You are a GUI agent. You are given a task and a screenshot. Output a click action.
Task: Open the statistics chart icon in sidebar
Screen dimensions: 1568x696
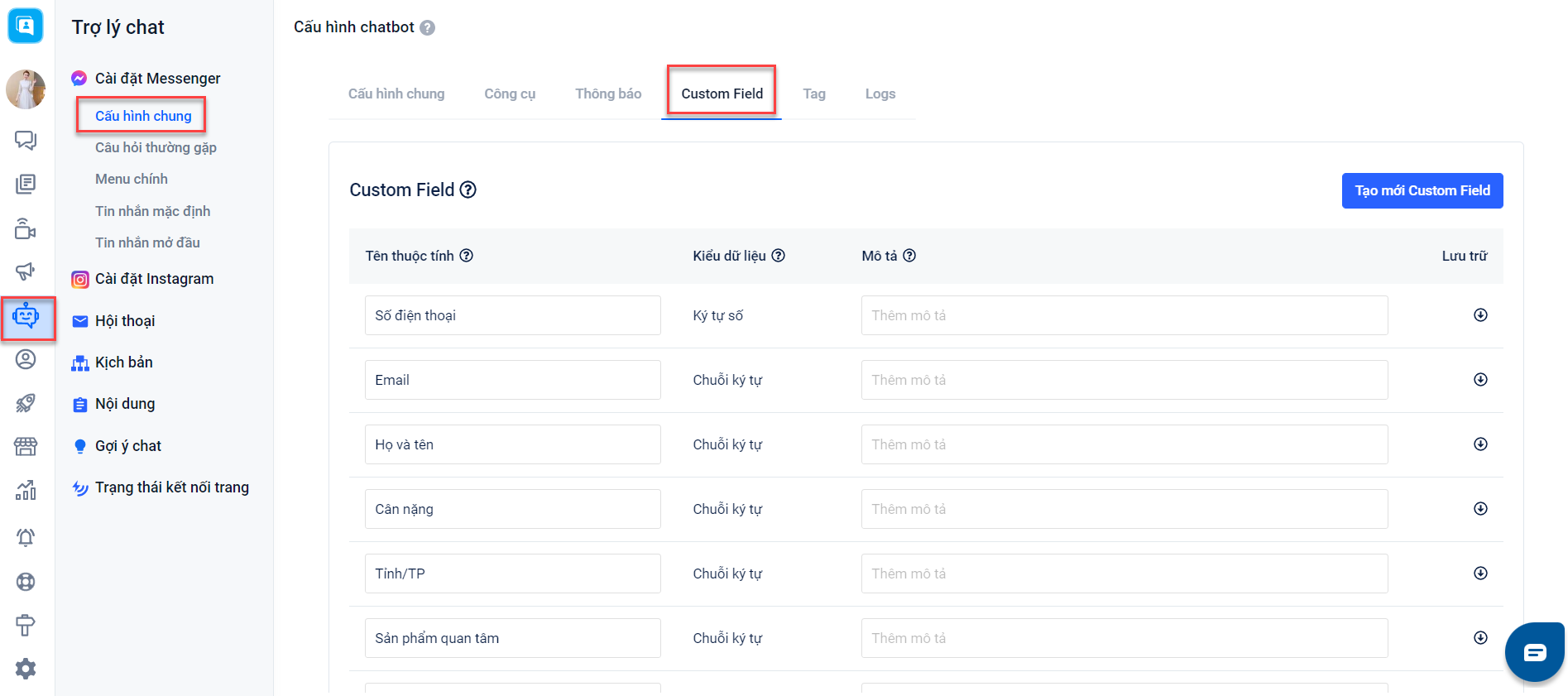pos(26,491)
